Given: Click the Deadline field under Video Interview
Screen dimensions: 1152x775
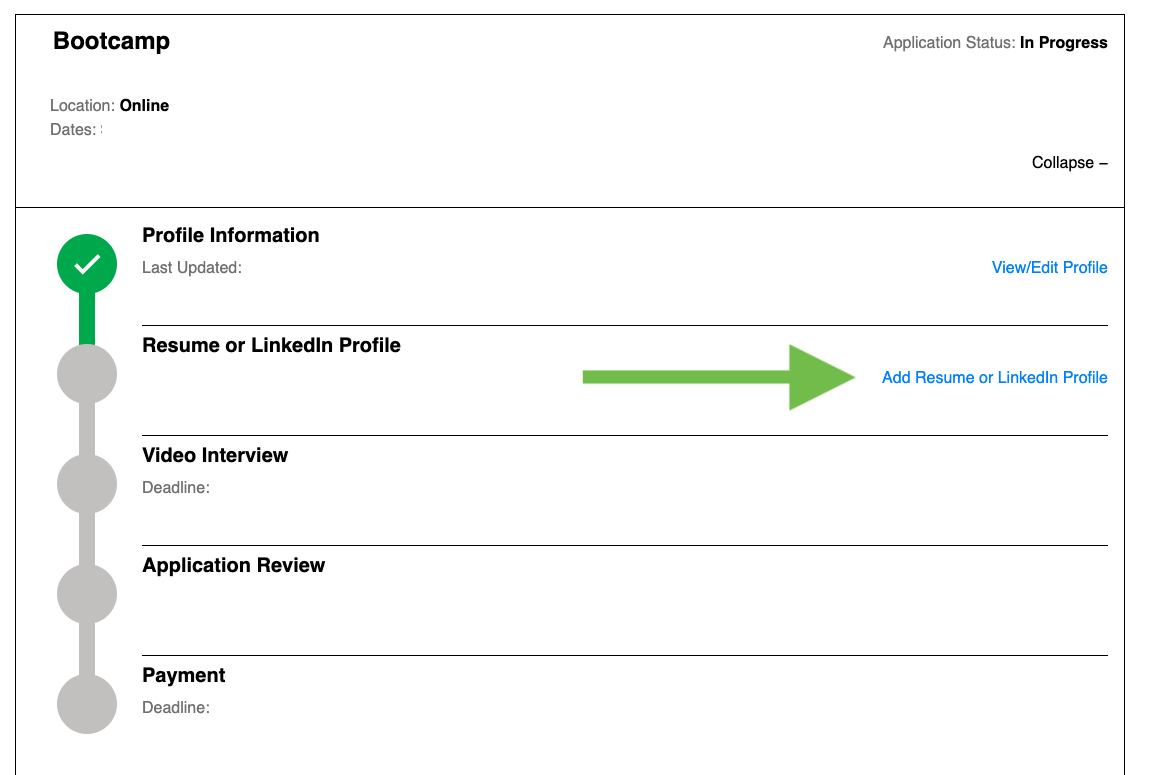Looking at the screenshot, I should [175, 487].
